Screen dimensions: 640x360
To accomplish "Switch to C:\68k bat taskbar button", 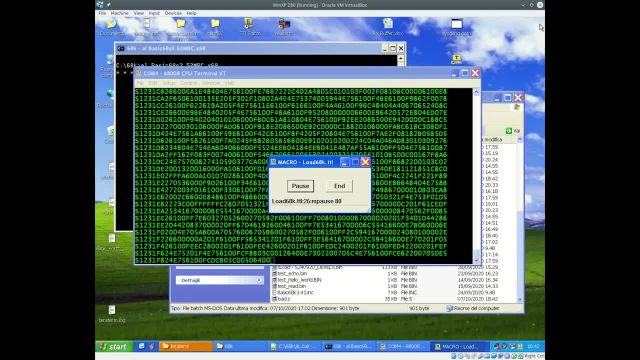I will (x=294, y=346).
